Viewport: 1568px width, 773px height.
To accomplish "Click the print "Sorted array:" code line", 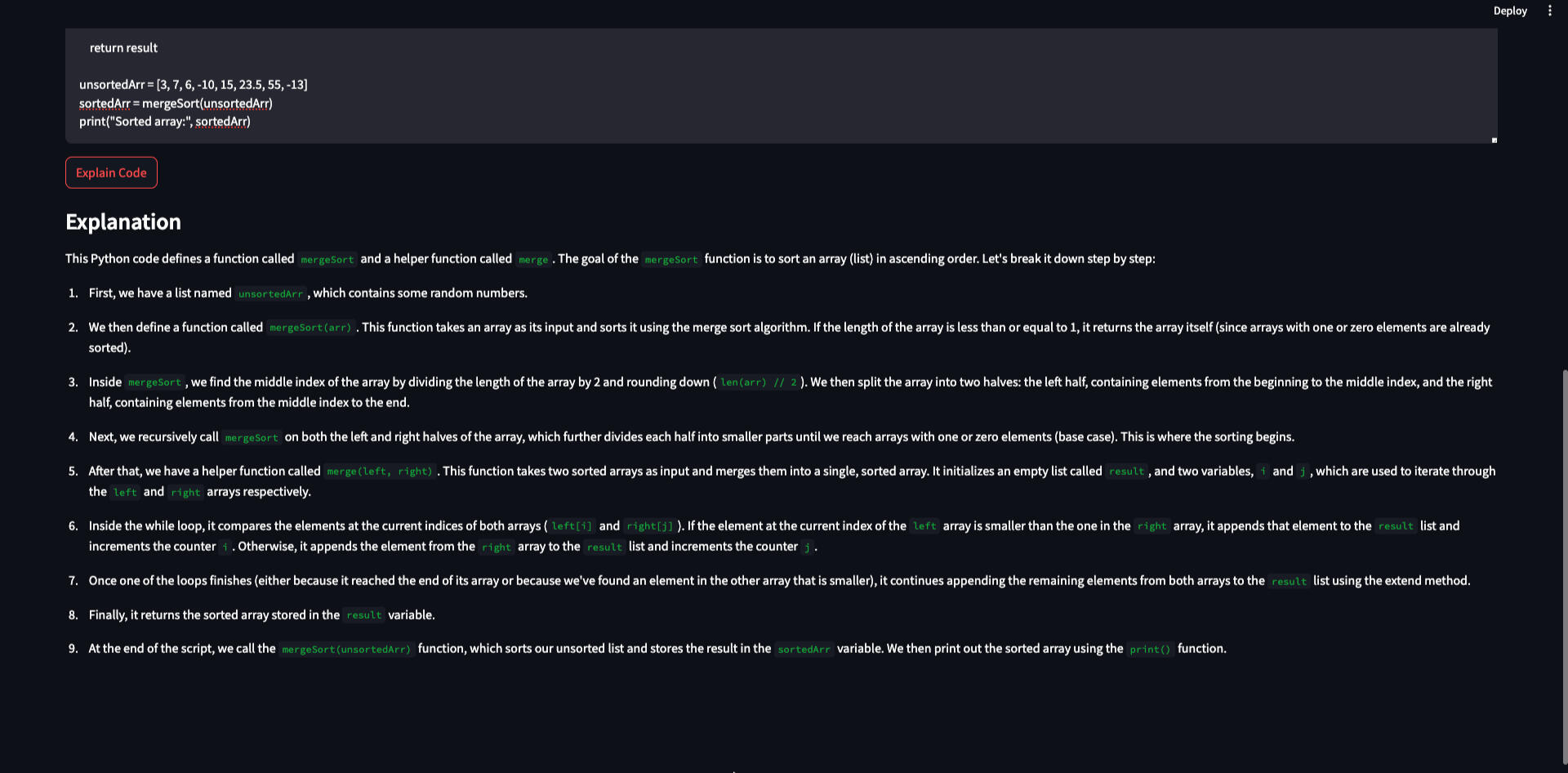I will [x=164, y=122].
